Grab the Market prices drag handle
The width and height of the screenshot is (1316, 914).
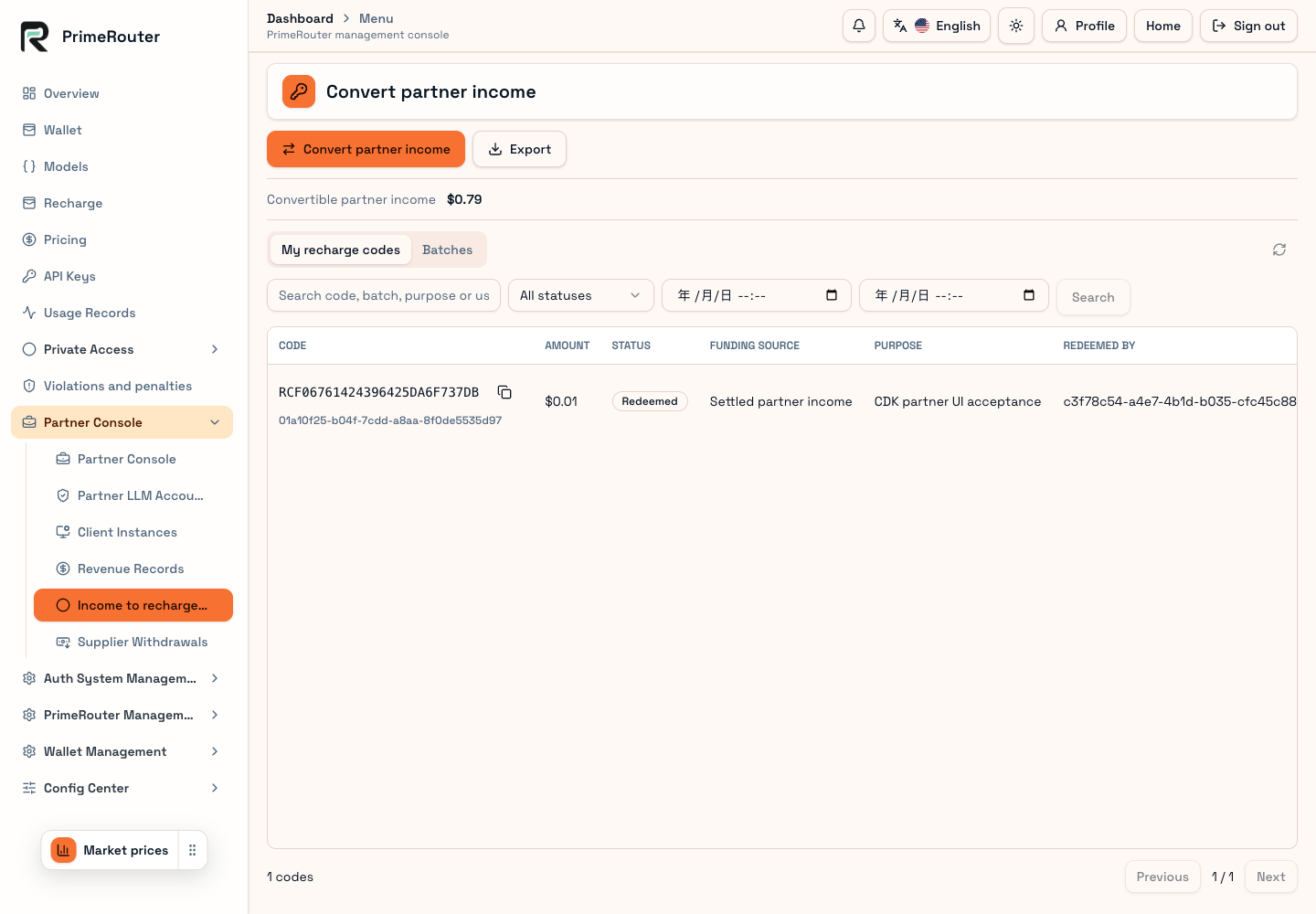pos(192,850)
